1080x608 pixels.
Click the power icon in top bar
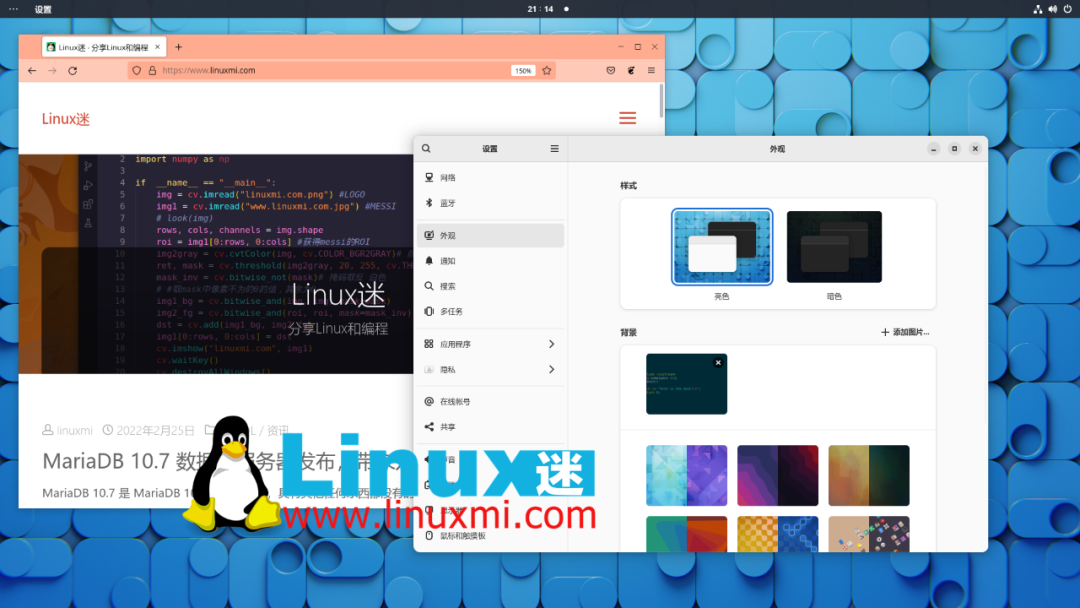tap(1068, 9)
